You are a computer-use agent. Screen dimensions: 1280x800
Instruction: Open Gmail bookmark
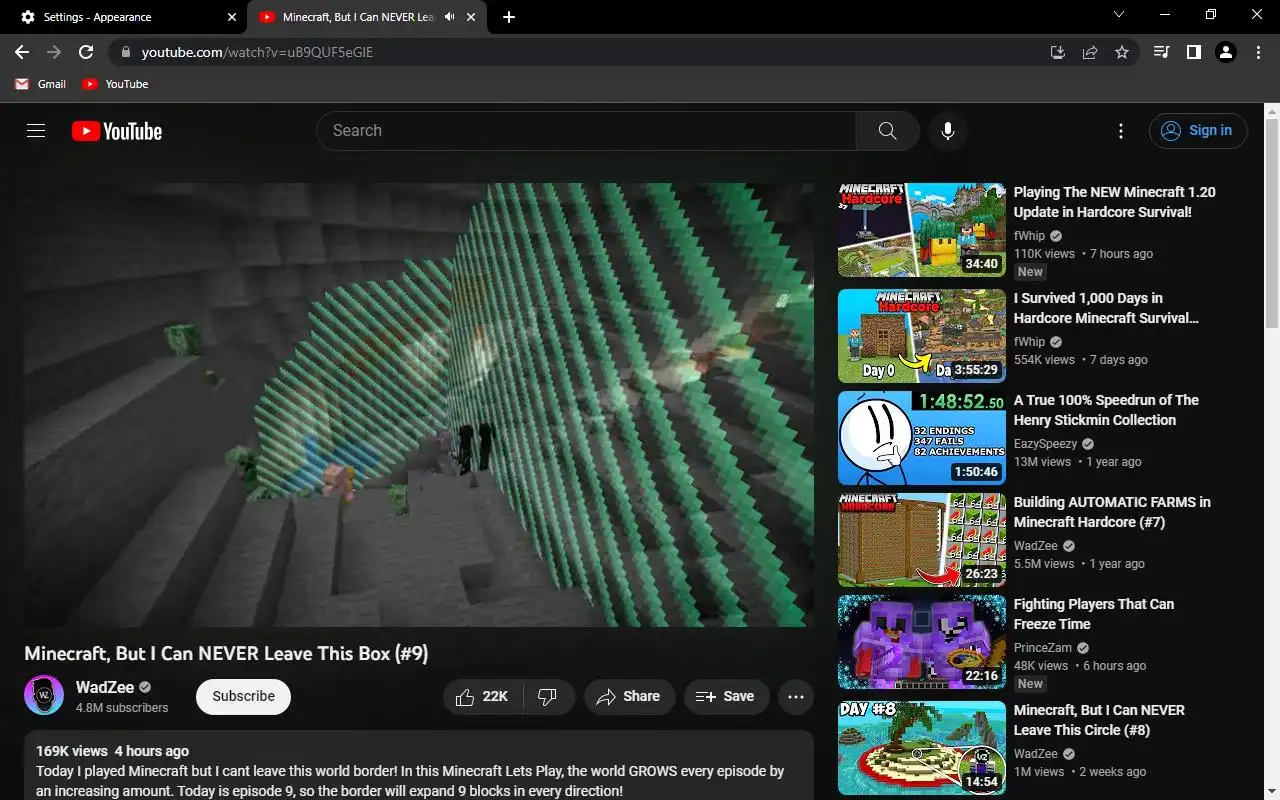[41, 84]
